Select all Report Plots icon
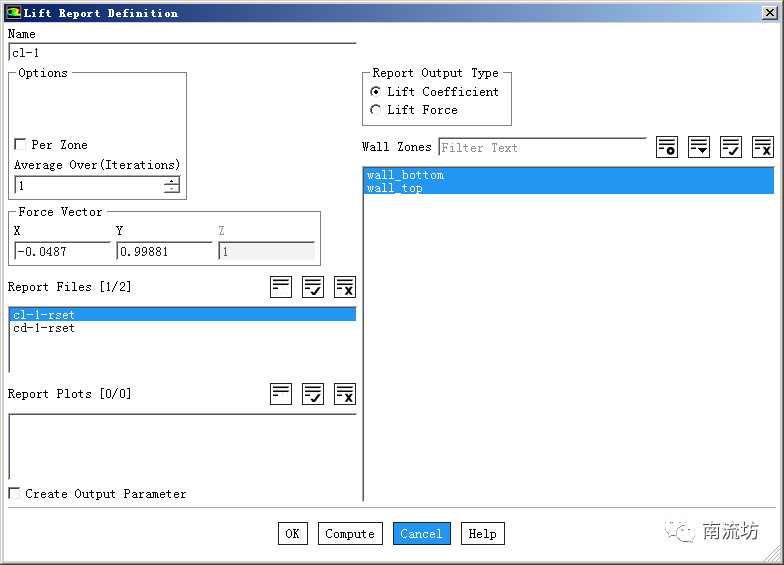Screen dimensions: 784x565 tap(313, 394)
